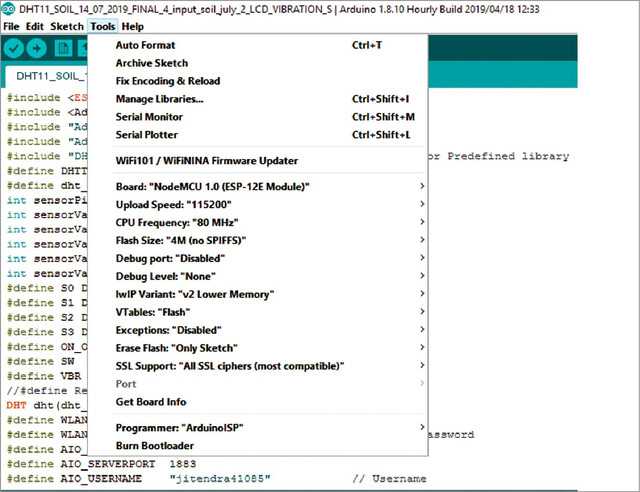Expand the Upload Speed 115200 submenu
Screen dimensions: 640x492
point(258,205)
